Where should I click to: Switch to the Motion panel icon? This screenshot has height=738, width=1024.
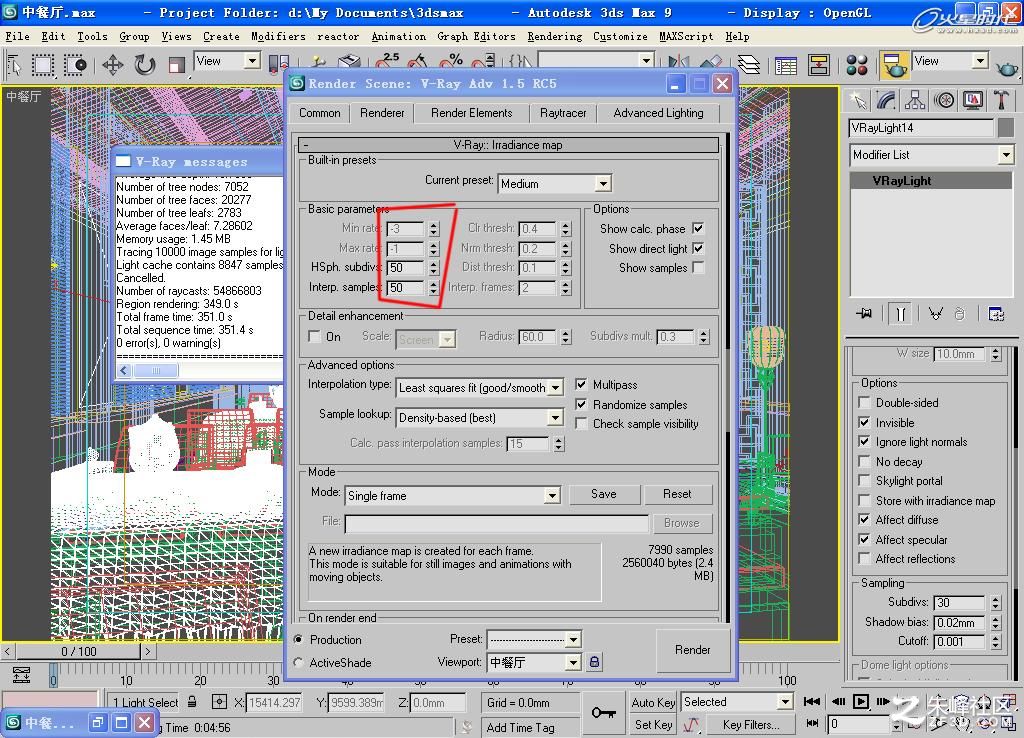point(944,100)
